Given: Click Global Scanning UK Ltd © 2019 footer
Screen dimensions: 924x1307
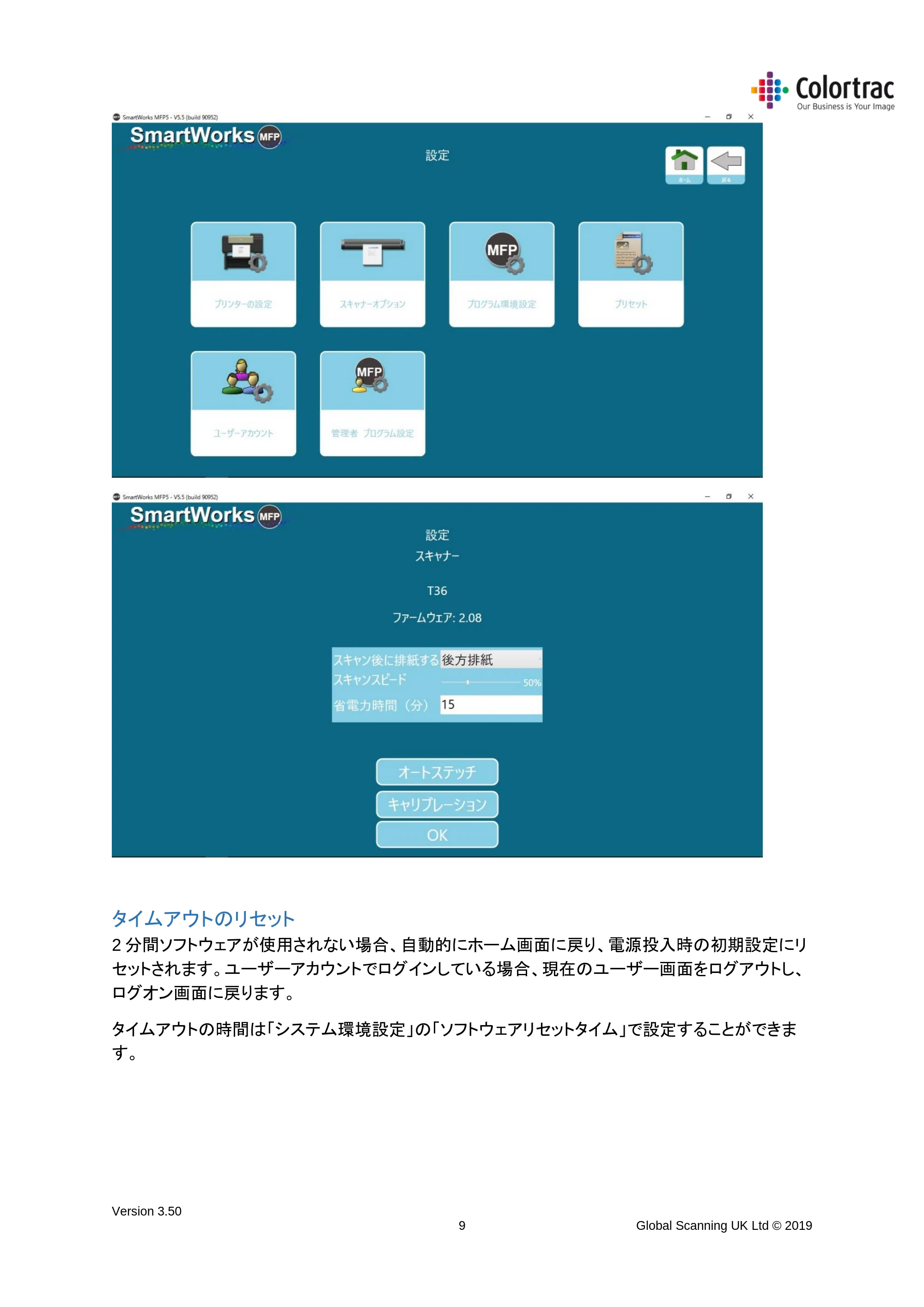Looking at the screenshot, I should (x=724, y=1226).
